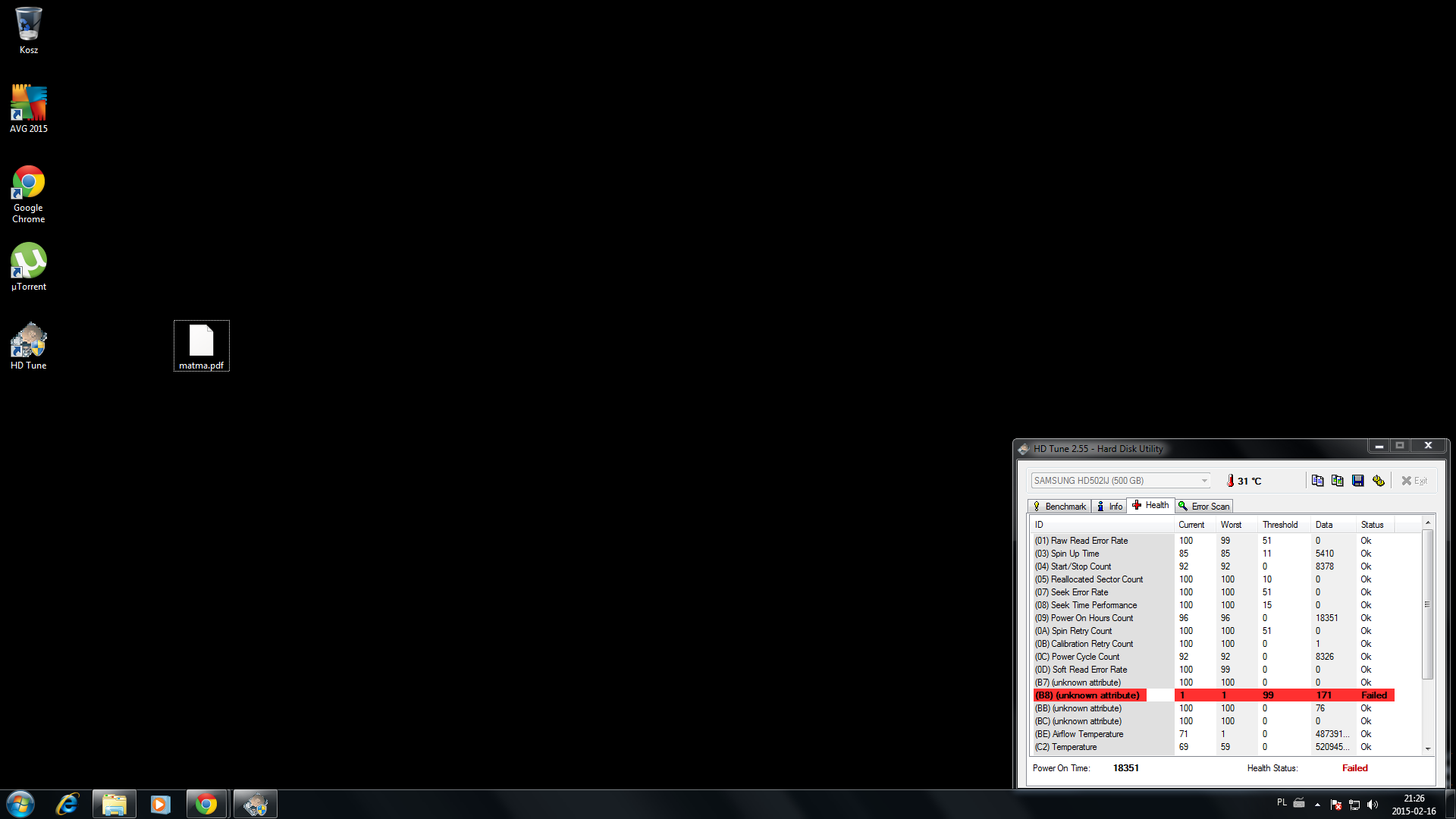Image resolution: width=1456 pixels, height=819 pixels.
Task: Open the PL language selector in the taskbar
Action: [1282, 802]
